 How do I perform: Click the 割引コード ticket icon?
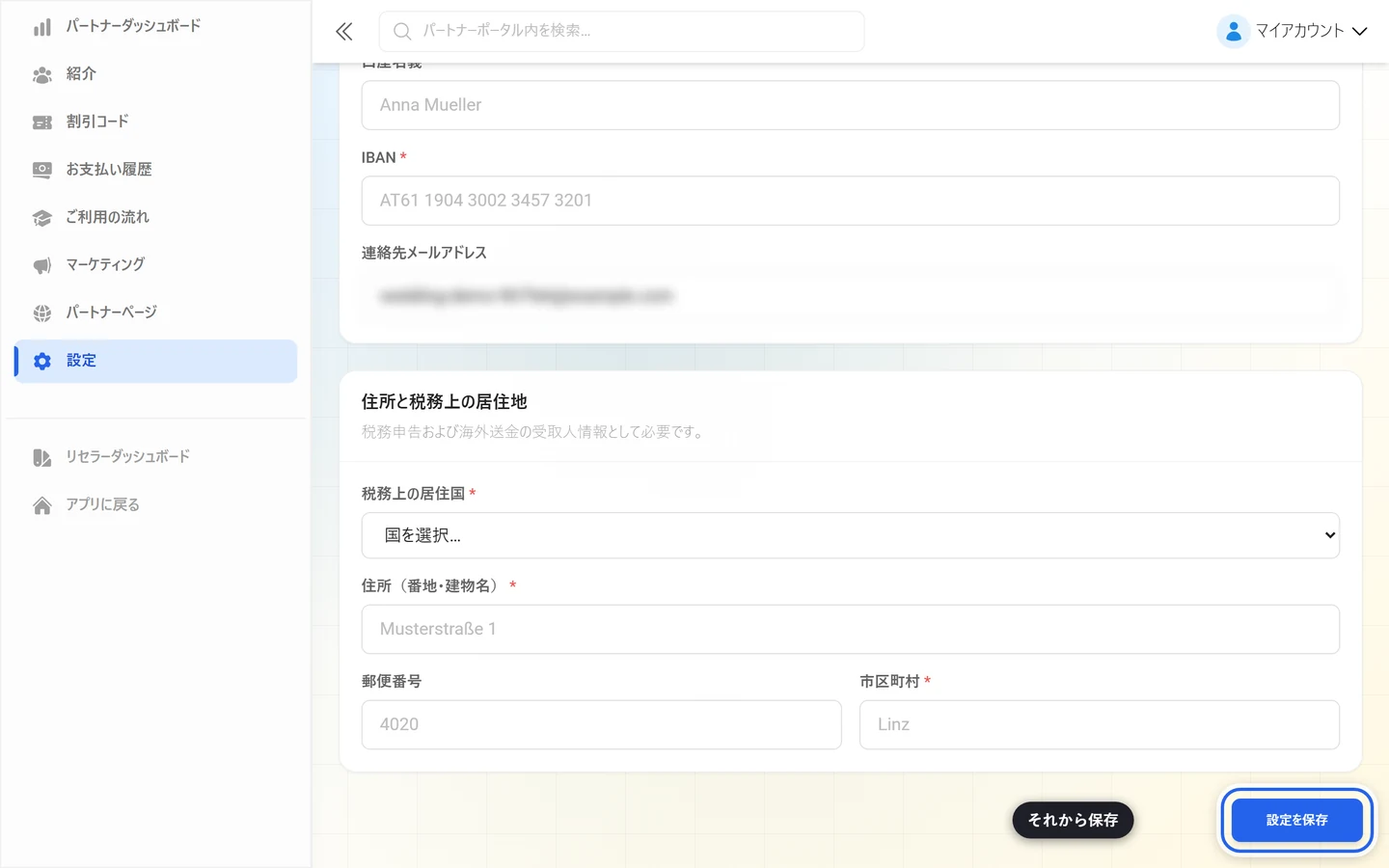click(42, 122)
